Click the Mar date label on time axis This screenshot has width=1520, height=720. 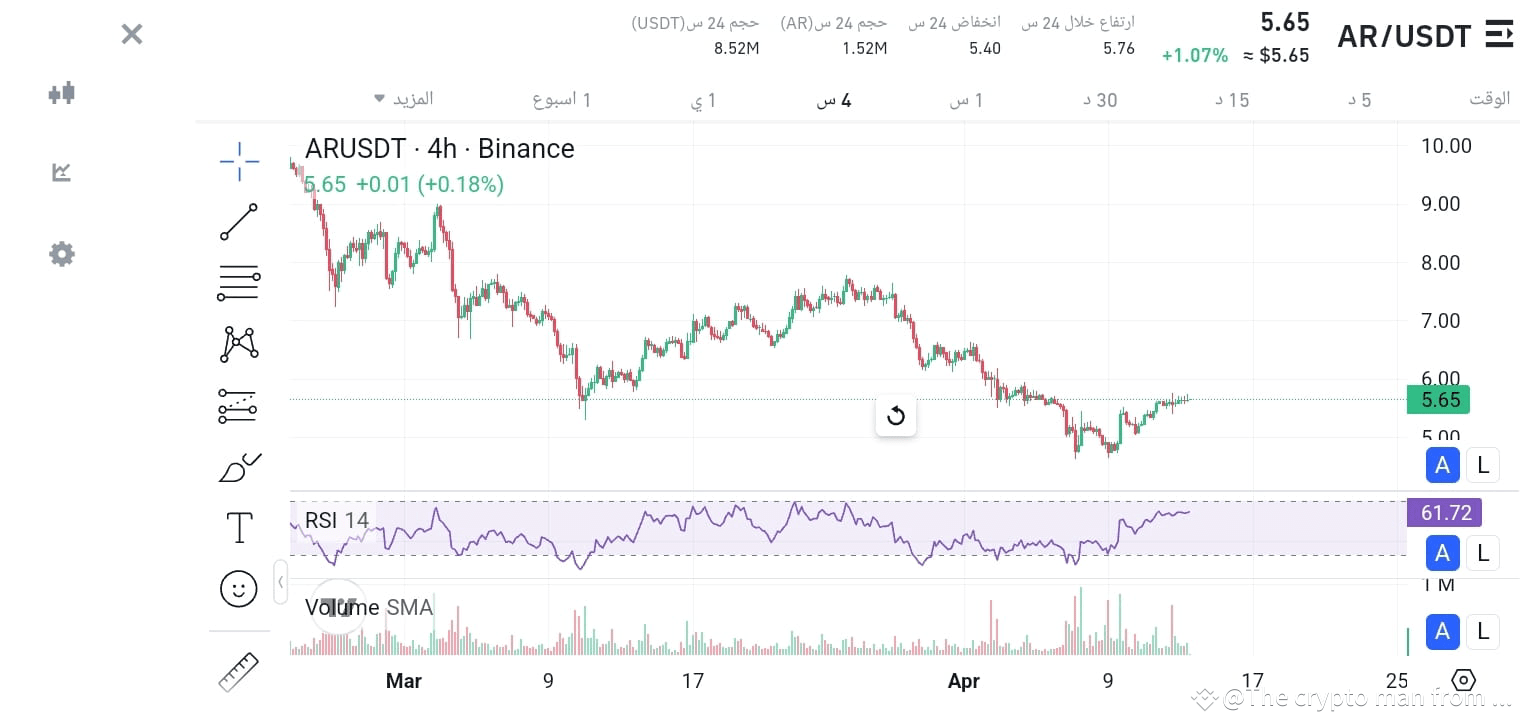pos(404,681)
